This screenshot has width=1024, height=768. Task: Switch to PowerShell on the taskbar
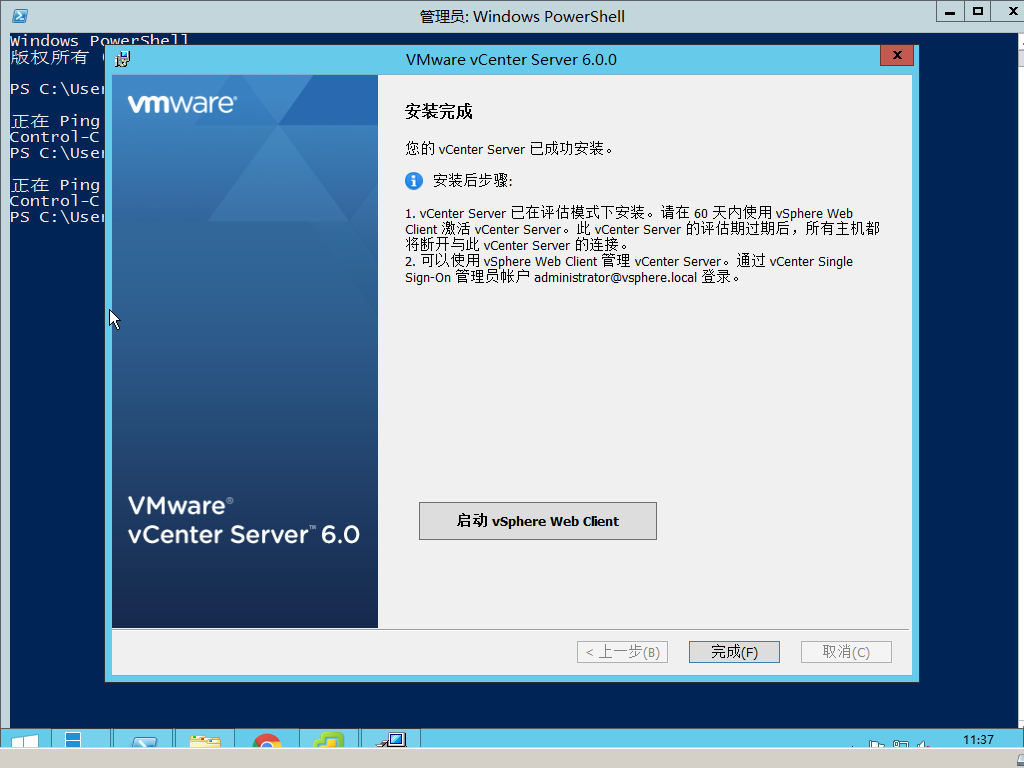pyautogui.click(x=144, y=741)
